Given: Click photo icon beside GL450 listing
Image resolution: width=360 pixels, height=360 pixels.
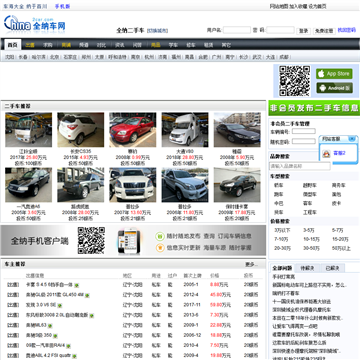Looking at the screenshot, I should 87,295.
